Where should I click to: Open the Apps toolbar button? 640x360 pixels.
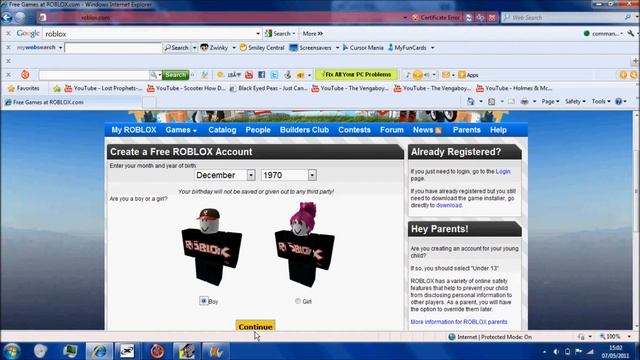pos(468,75)
